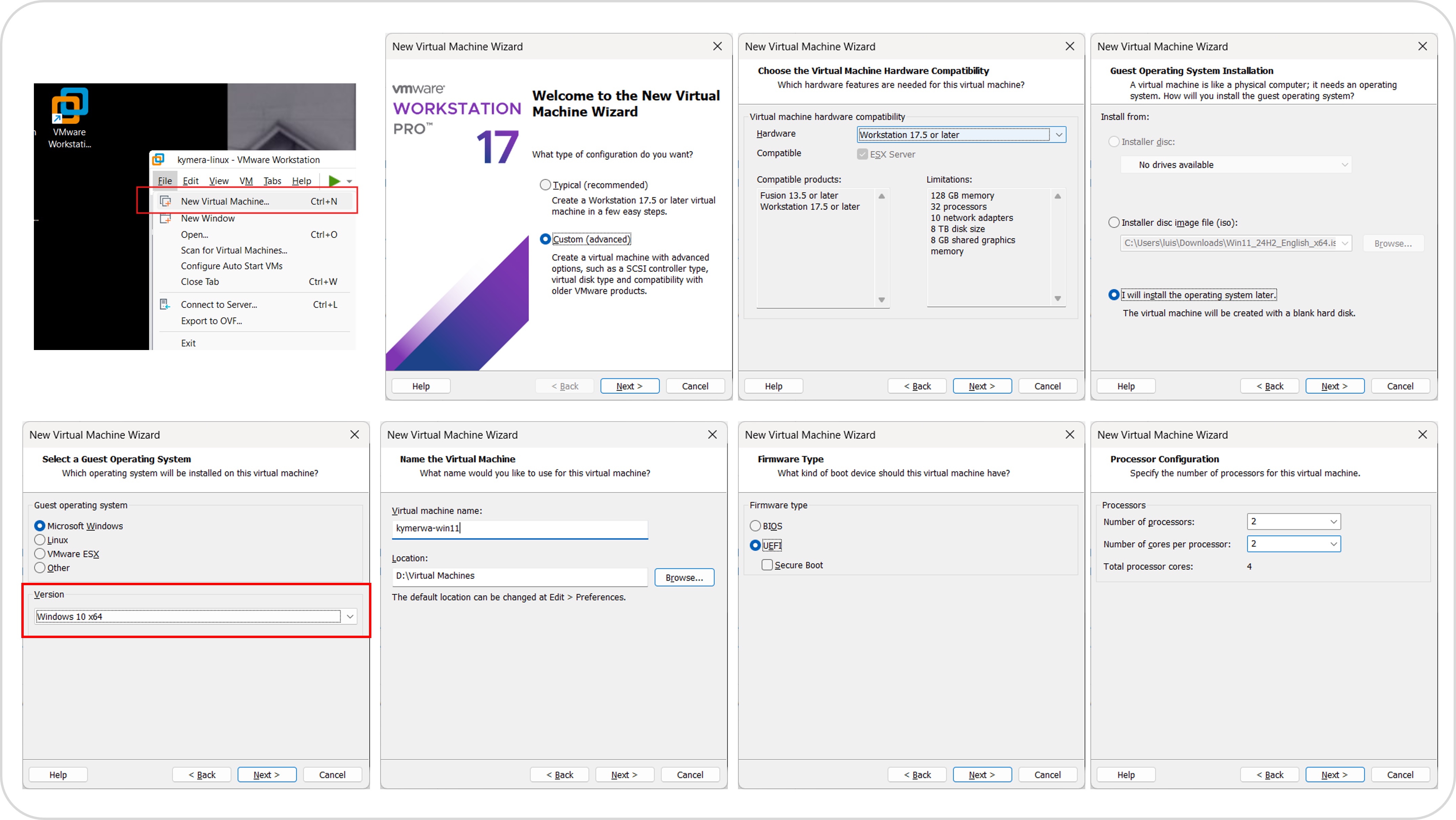Close the Processor Configuration wizard window
This screenshot has width=1456, height=820.
click(x=1423, y=435)
